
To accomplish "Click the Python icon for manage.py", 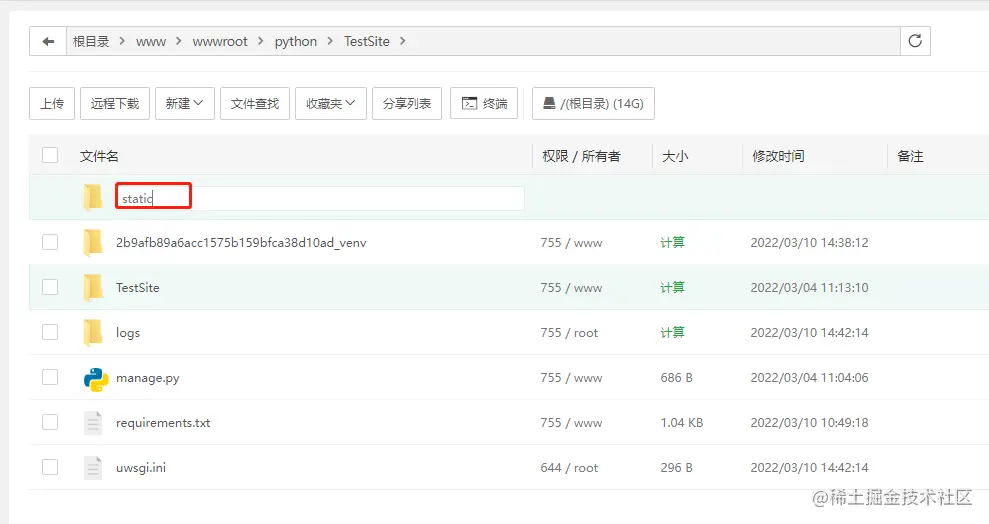I will coord(95,380).
